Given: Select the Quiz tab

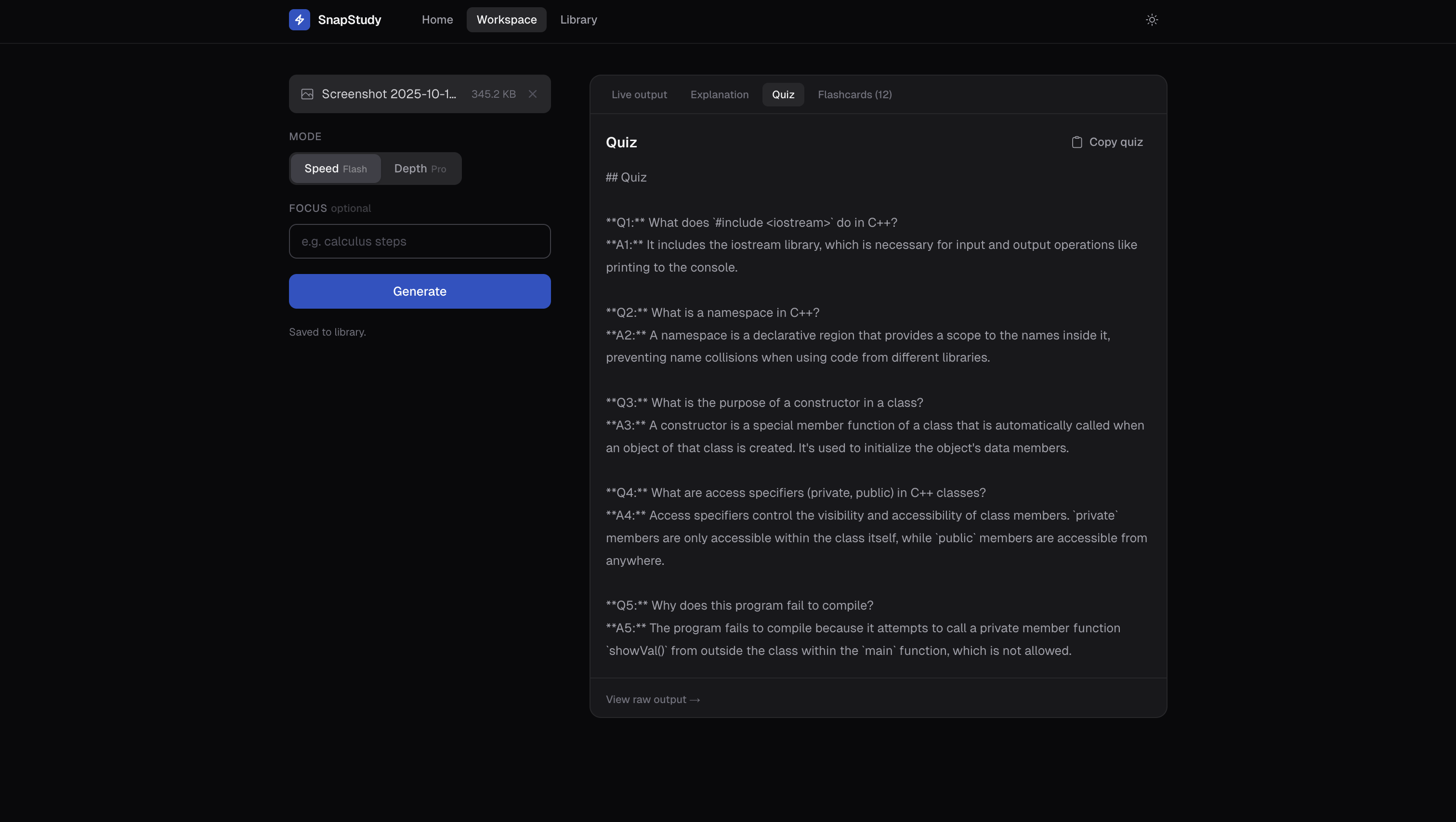Looking at the screenshot, I should (783, 95).
